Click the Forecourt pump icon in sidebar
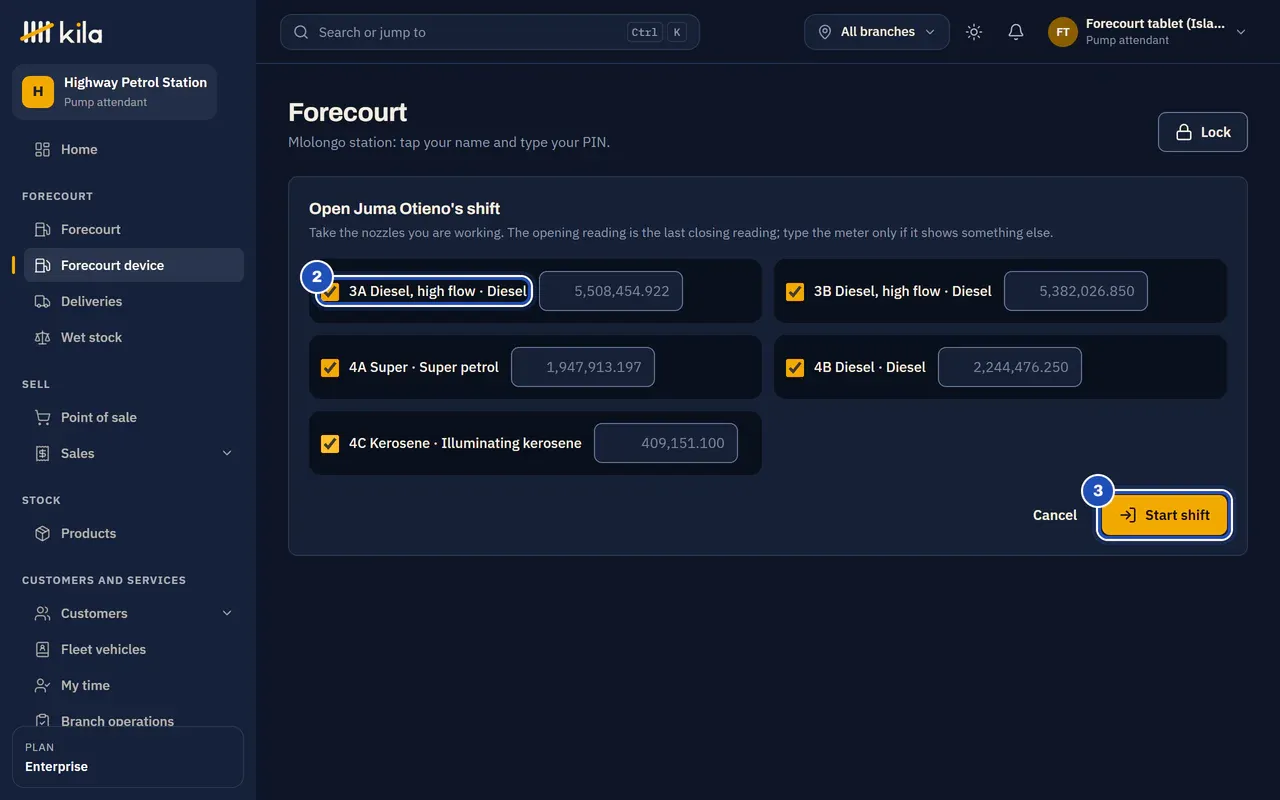 coord(42,229)
